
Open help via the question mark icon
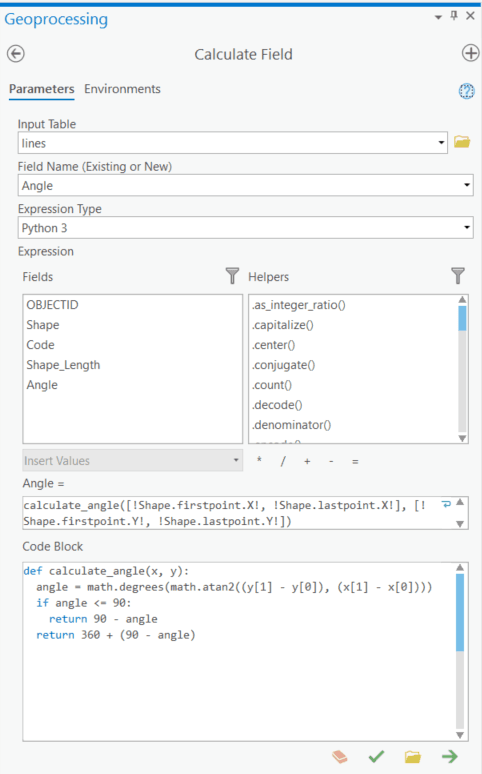point(467,91)
